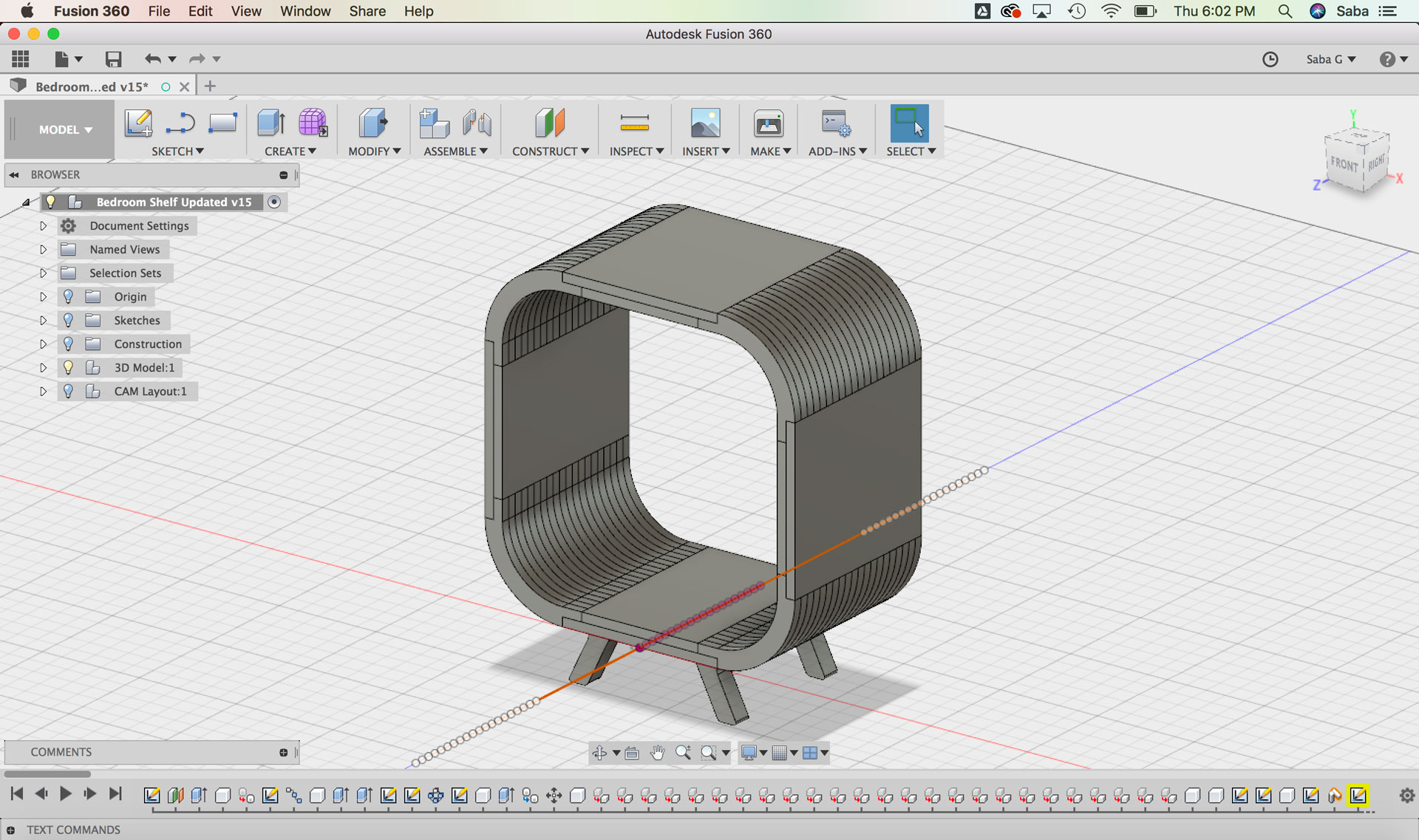
Task: Expand the Origin folder
Action: tap(43, 296)
